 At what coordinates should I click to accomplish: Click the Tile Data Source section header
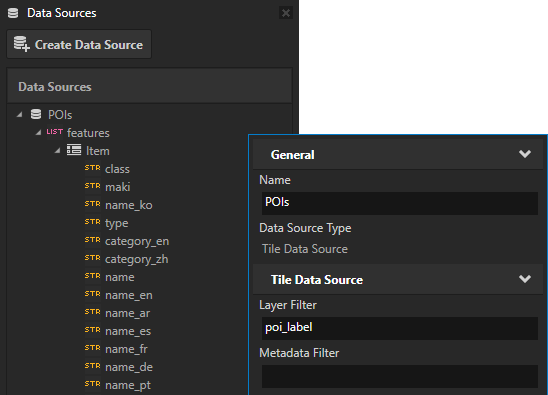398,280
